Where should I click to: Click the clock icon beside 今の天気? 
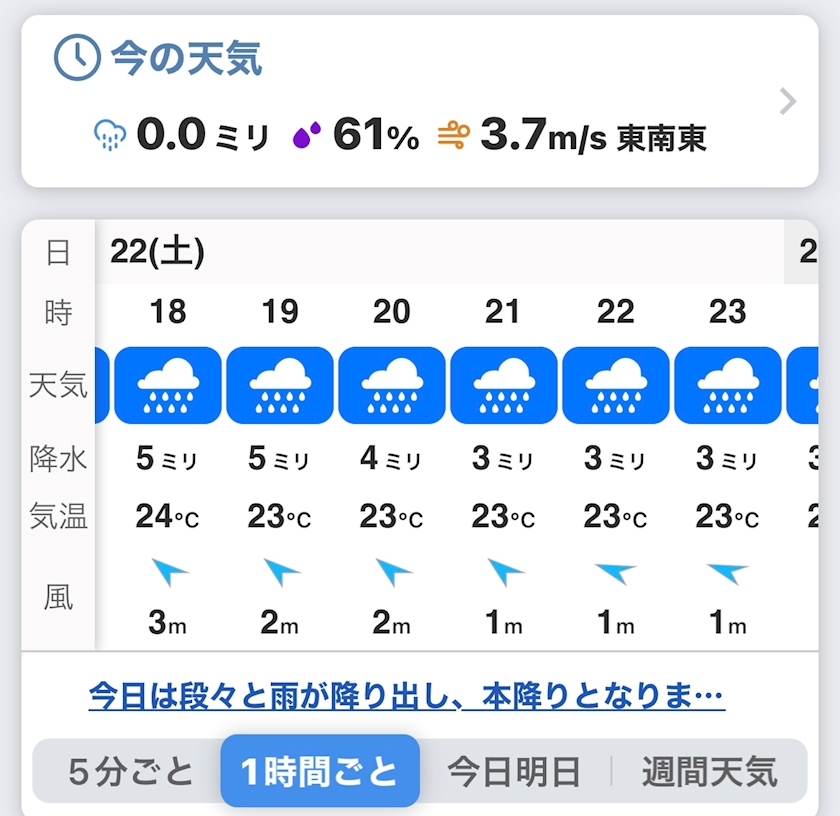pyautogui.click(x=77, y=59)
